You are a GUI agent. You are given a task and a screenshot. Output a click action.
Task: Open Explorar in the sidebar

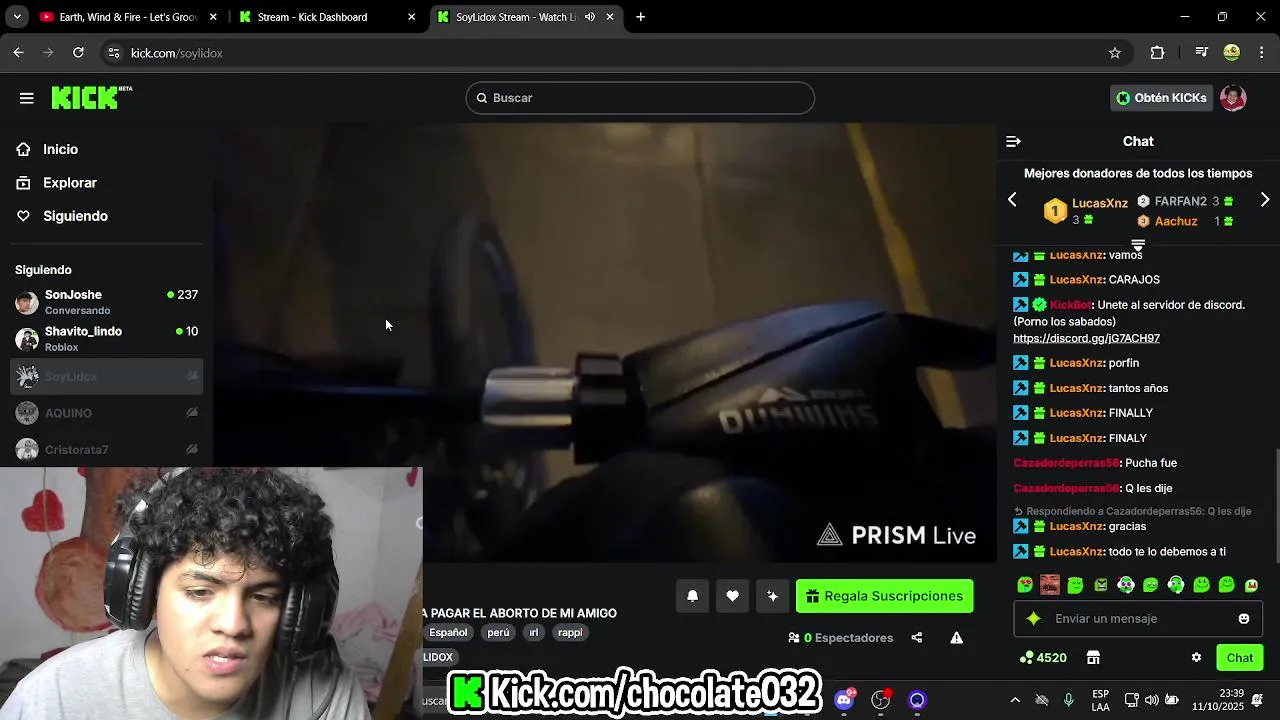point(70,183)
